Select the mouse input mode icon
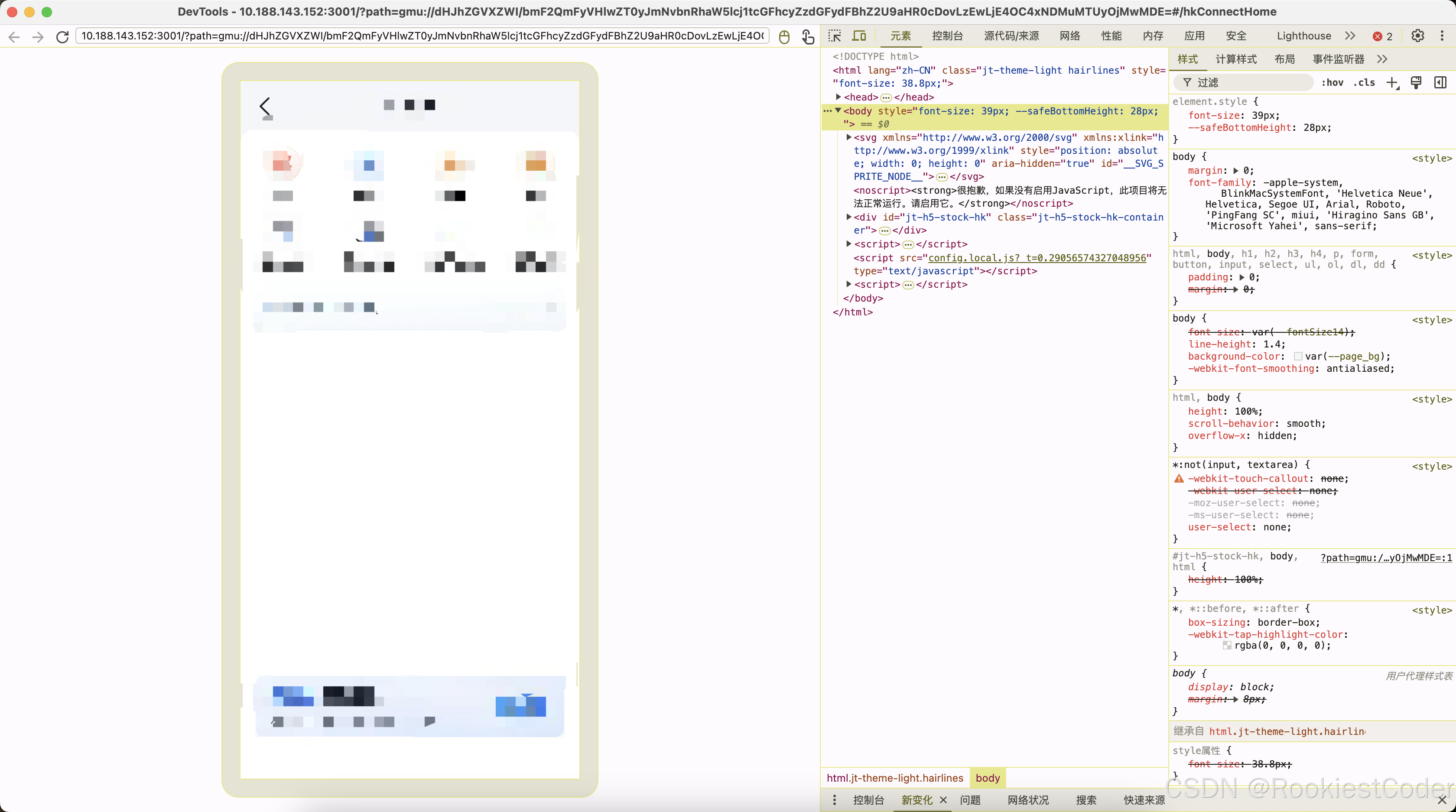1456x812 pixels. coord(784,37)
